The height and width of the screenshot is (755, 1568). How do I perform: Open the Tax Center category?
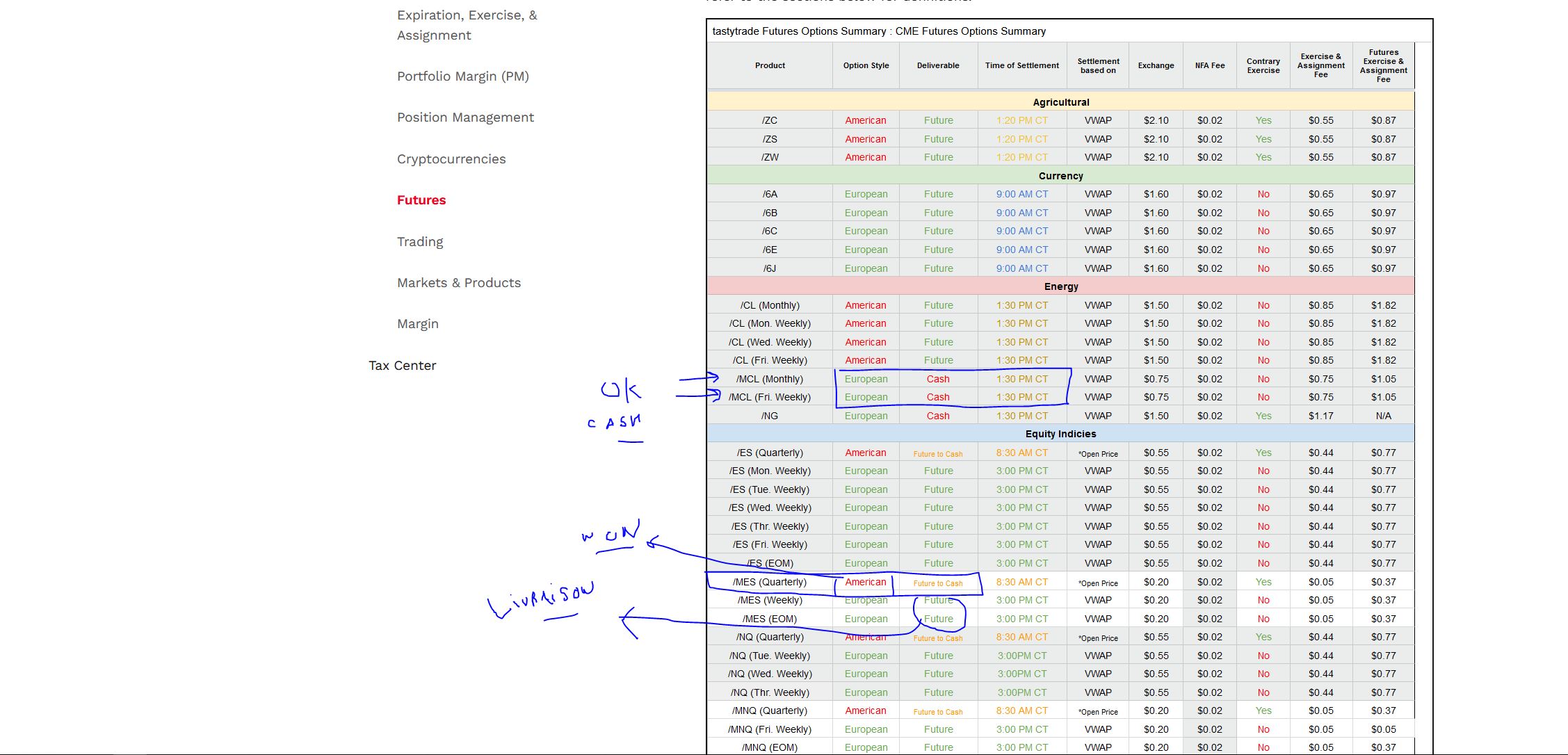pos(402,366)
